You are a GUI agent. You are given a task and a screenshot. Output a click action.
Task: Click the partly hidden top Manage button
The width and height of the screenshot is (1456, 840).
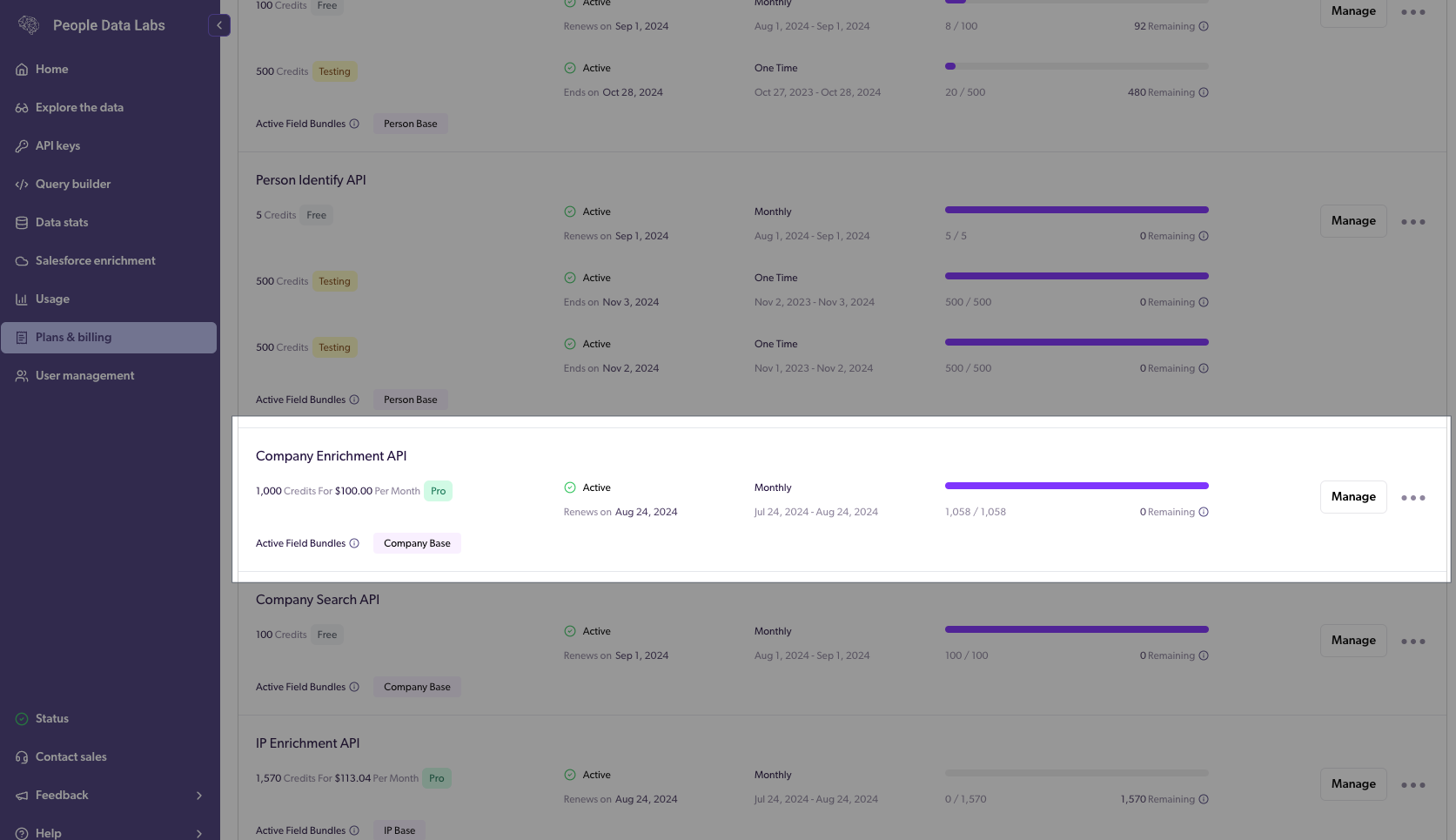pos(1353,12)
